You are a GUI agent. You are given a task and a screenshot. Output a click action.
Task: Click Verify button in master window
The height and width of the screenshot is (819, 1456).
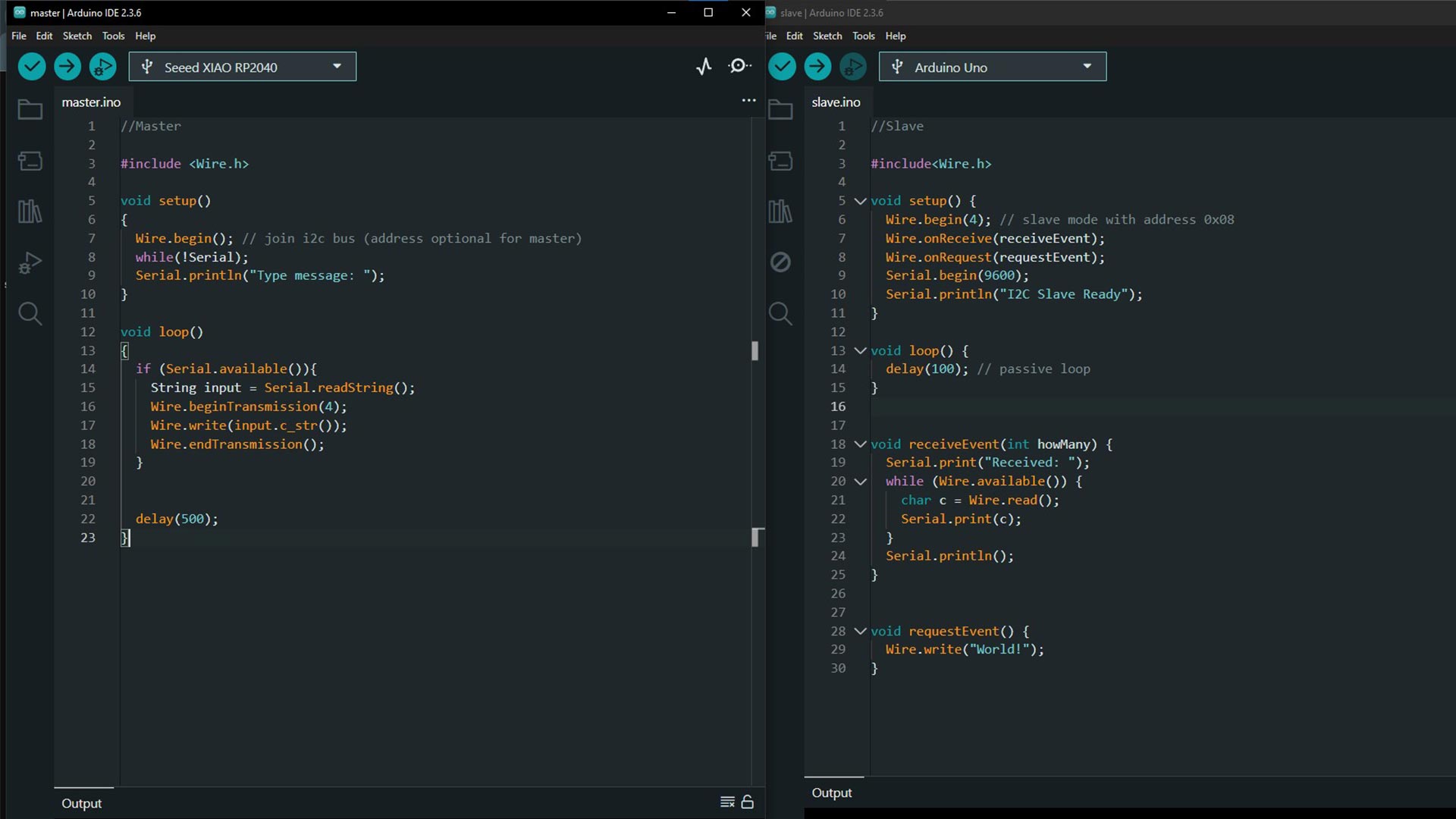[32, 67]
